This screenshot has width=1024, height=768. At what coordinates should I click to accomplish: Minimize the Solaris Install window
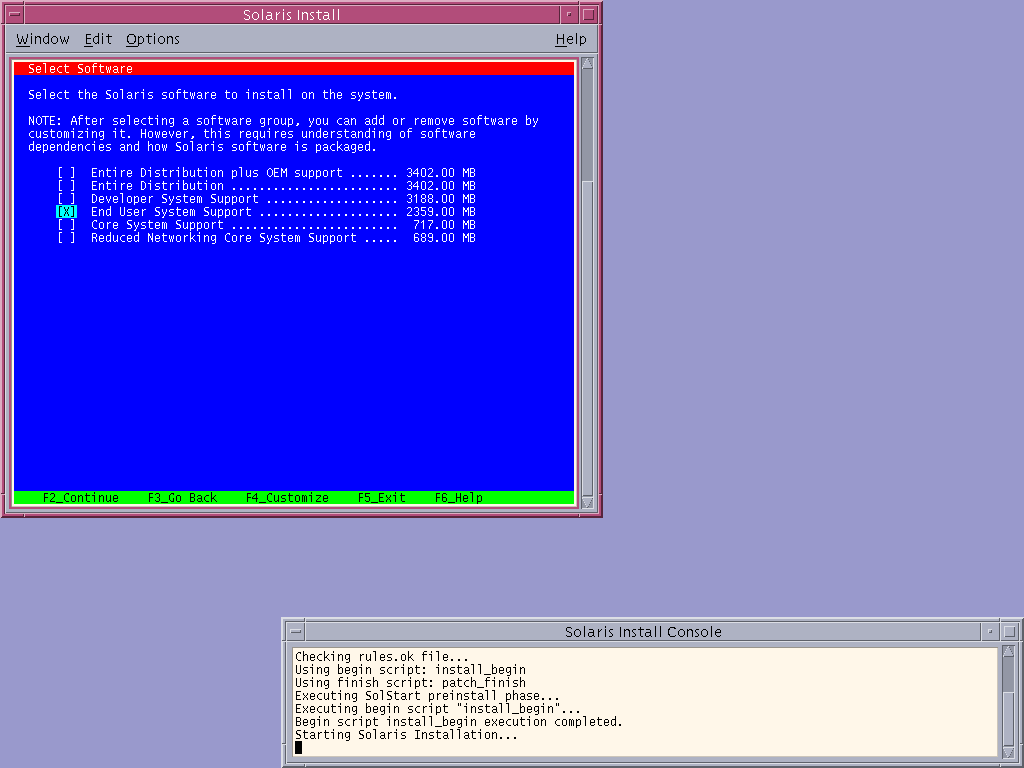click(569, 14)
